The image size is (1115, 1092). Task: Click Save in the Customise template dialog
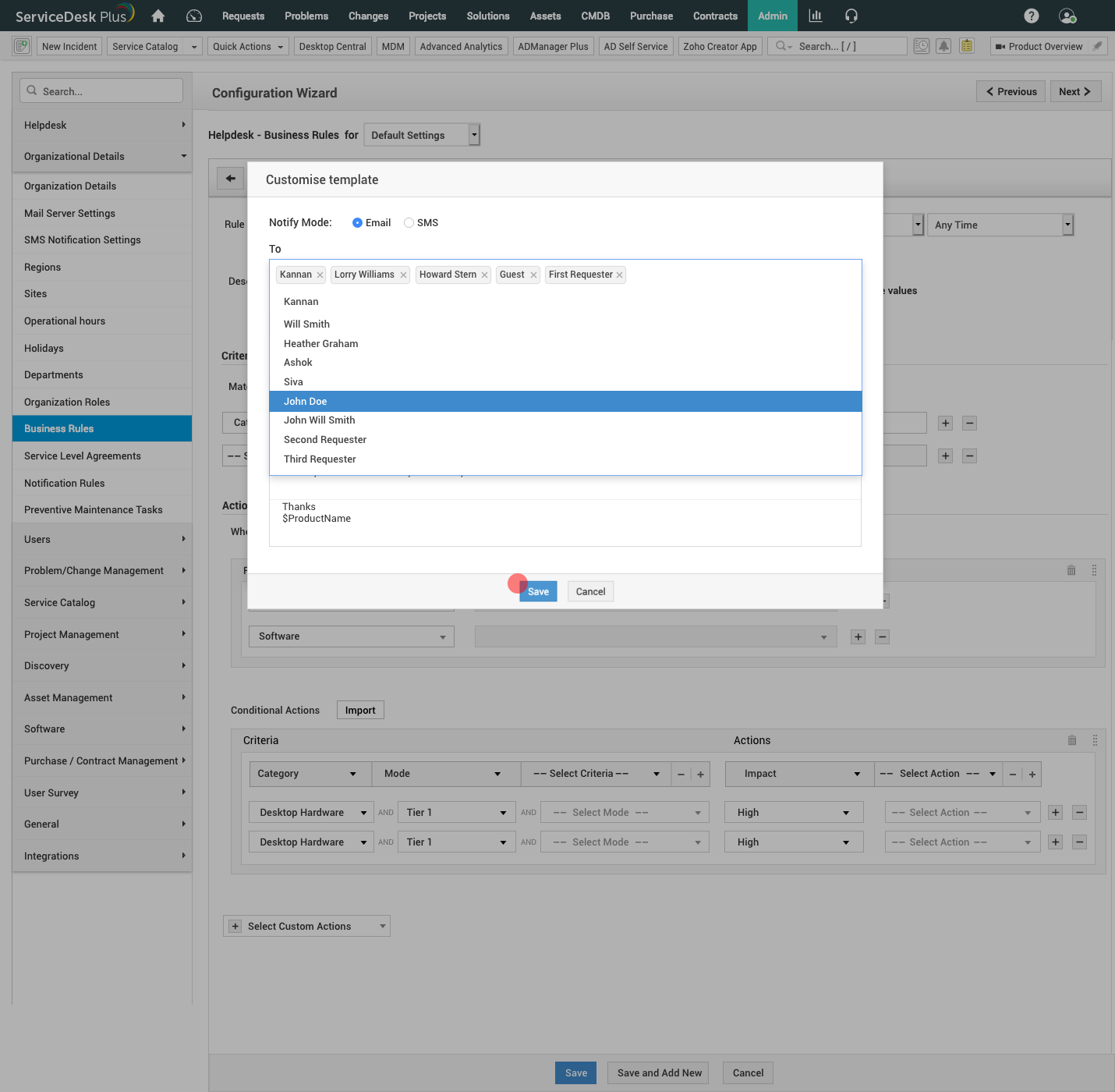pos(538,591)
